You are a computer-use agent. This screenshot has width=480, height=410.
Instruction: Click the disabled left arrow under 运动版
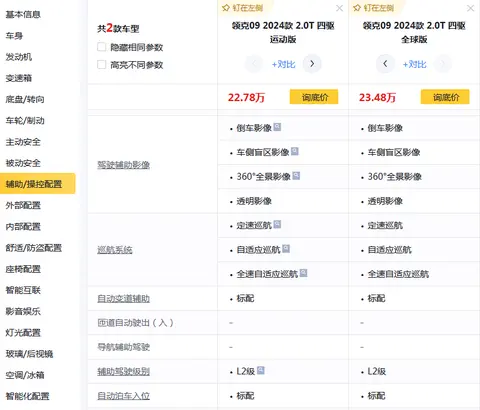pyautogui.click(x=254, y=63)
